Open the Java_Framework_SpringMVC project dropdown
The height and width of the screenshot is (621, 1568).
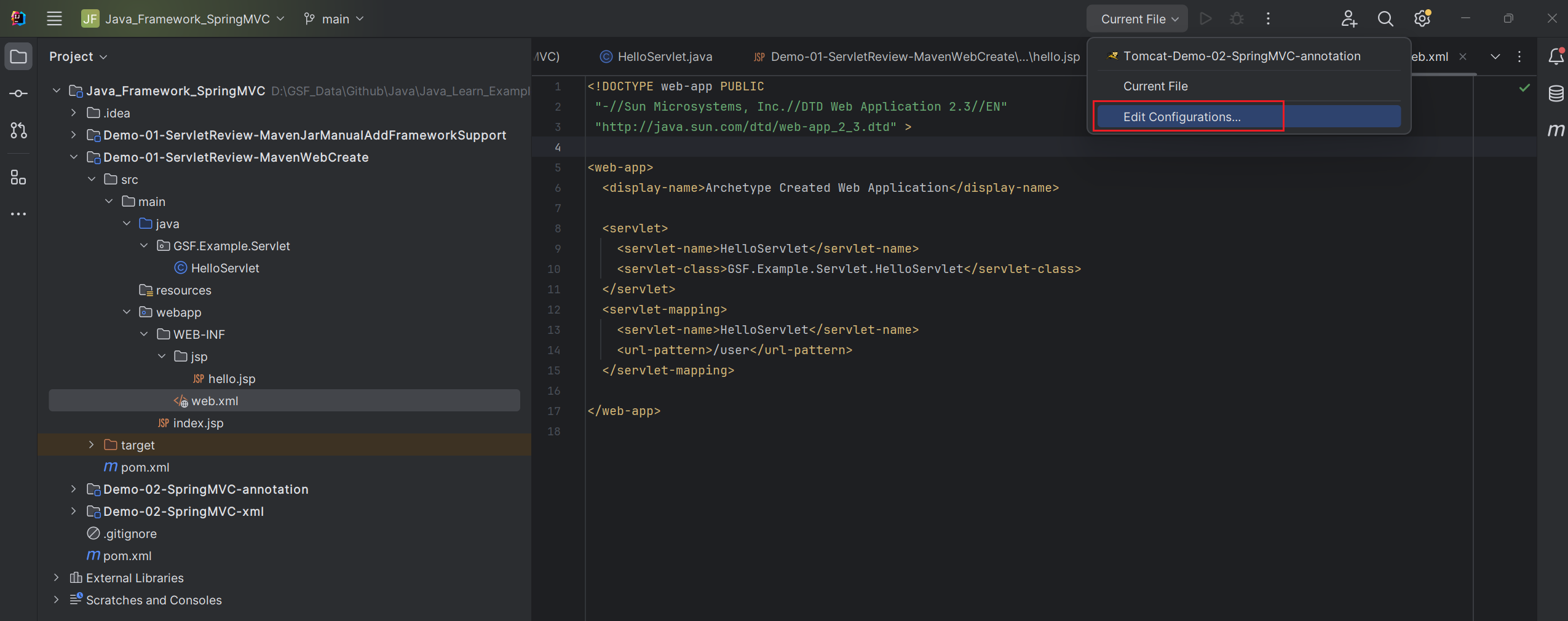183,19
